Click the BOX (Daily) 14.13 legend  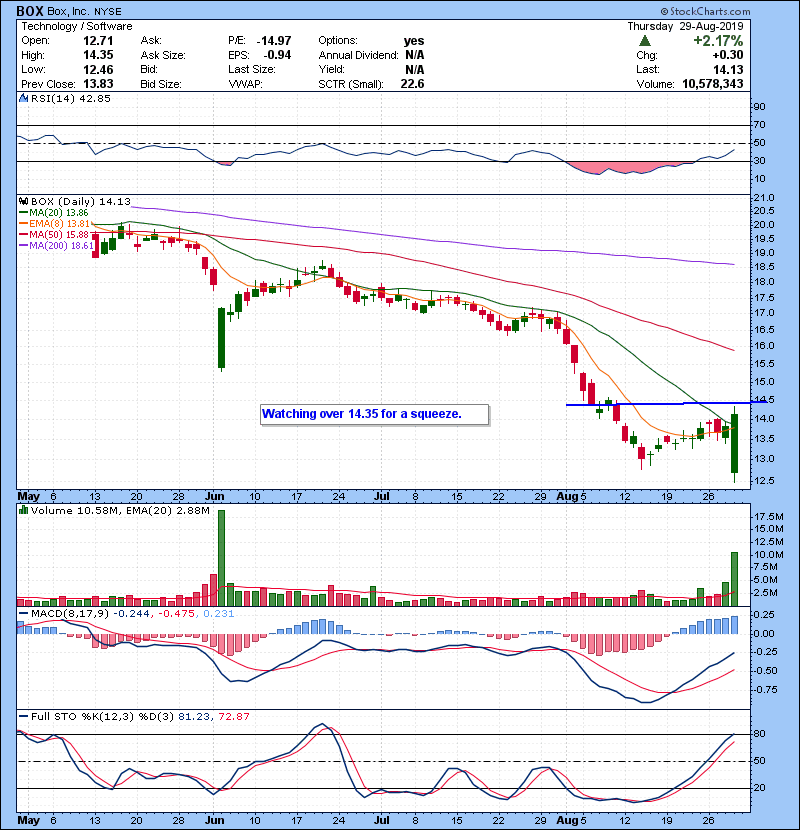tap(80, 202)
